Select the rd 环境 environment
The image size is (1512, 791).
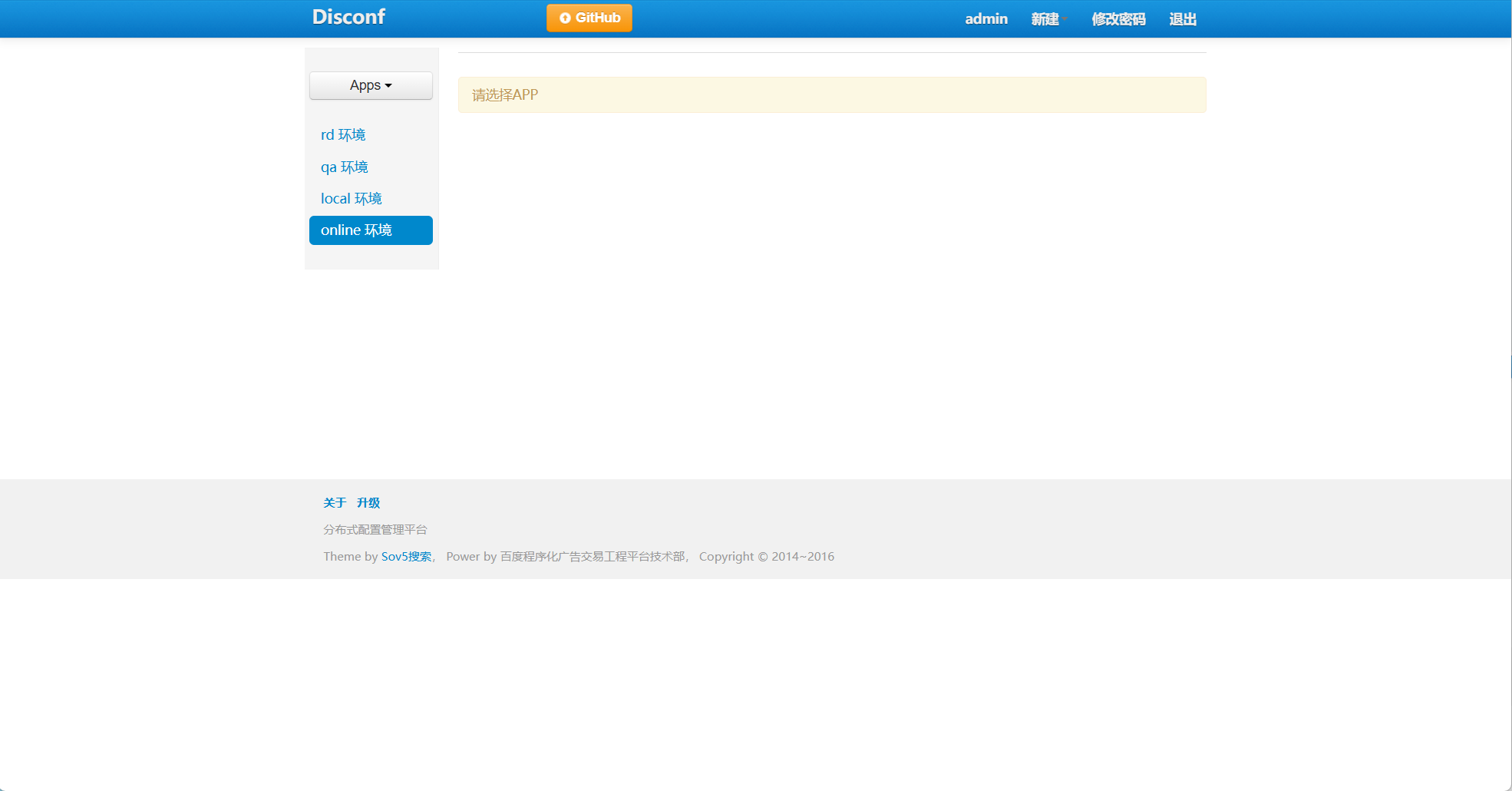tap(343, 135)
